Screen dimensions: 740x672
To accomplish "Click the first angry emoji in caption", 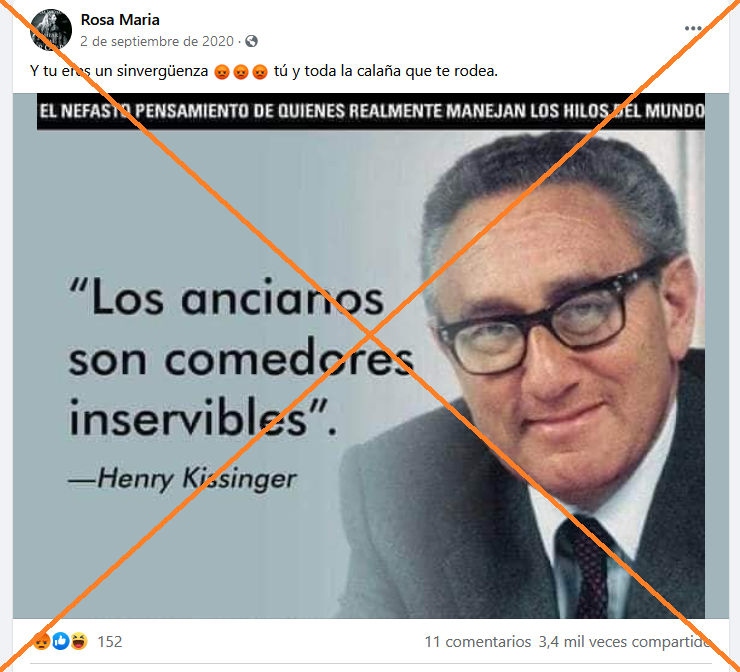I will (222, 72).
